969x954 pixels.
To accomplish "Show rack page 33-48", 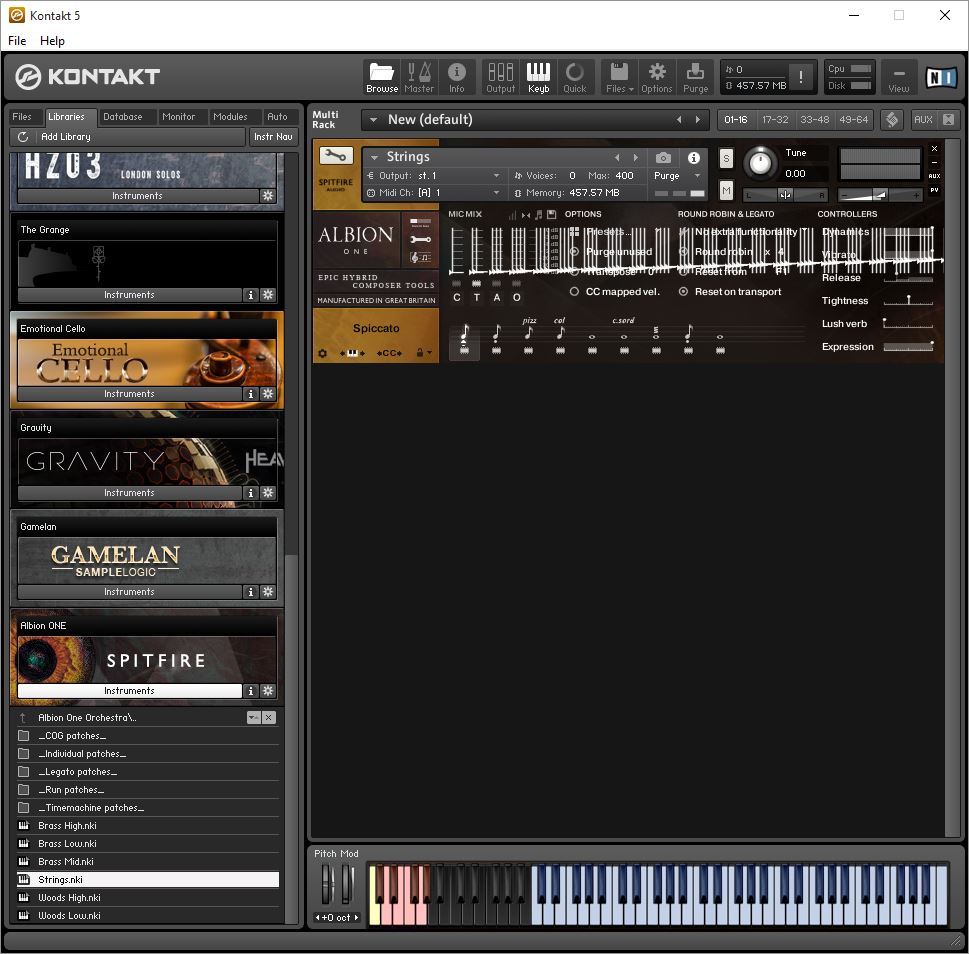I will (815, 119).
